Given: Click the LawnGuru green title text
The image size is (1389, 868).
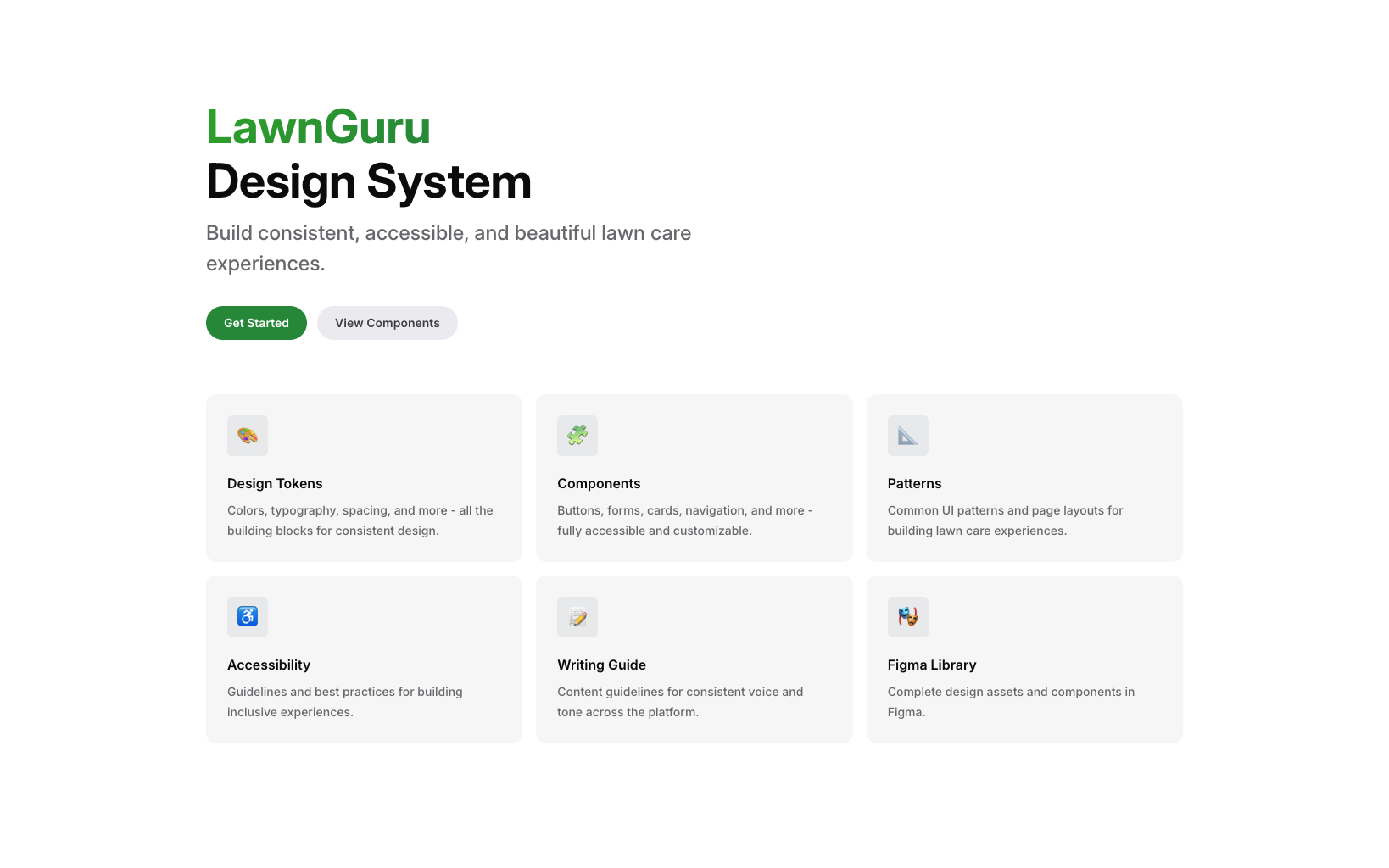Looking at the screenshot, I should point(318,127).
